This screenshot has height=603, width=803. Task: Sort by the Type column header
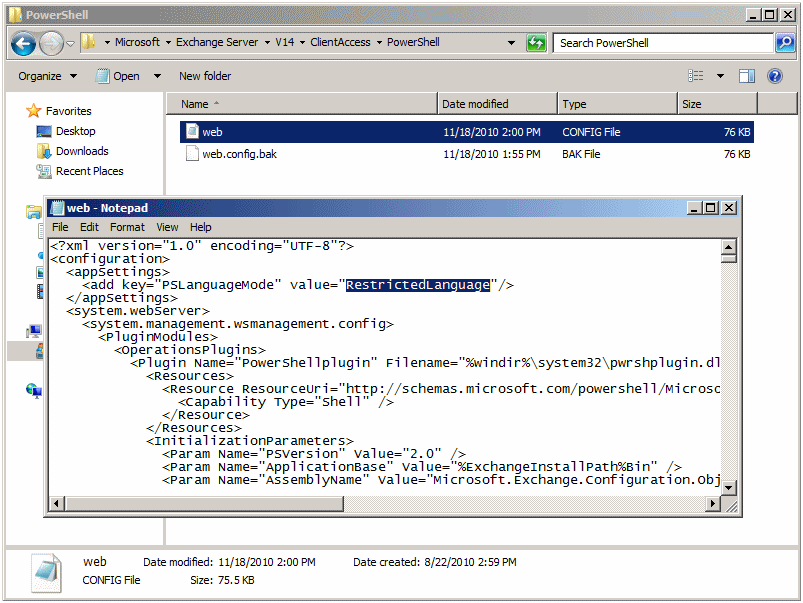[x=618, y=104]
